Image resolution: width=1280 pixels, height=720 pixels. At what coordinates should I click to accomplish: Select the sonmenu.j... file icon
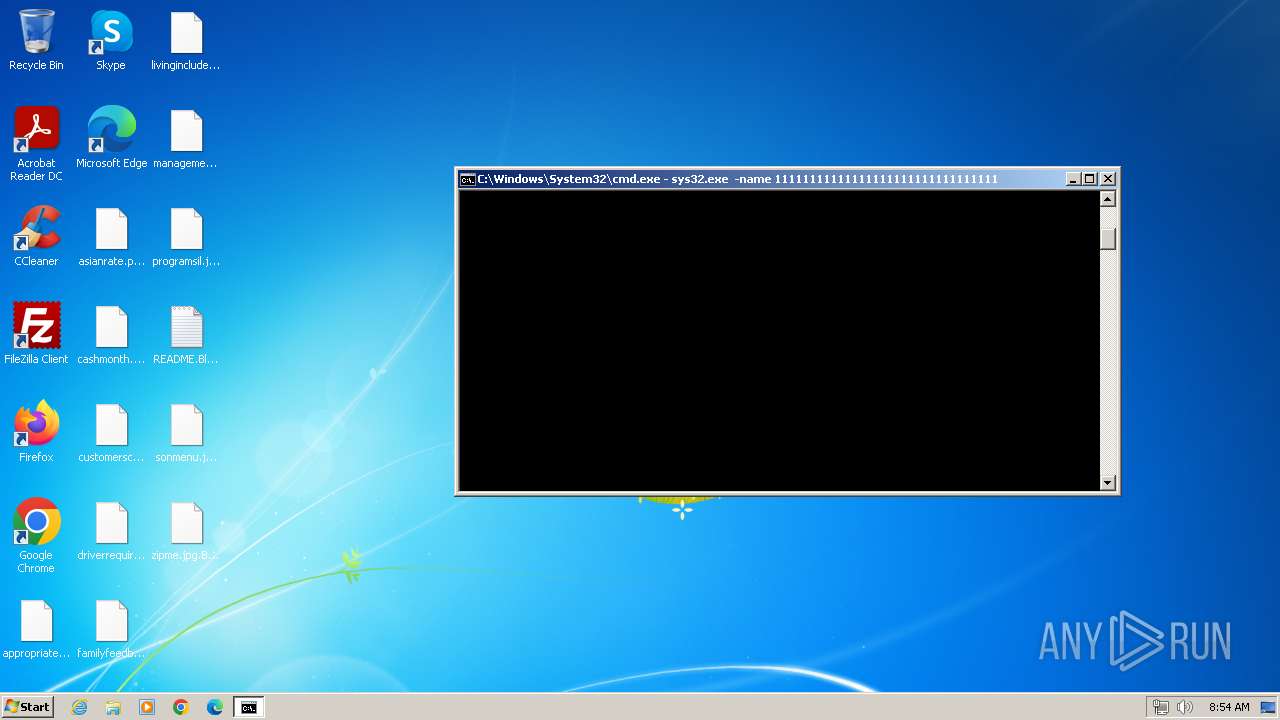pyautogui.click(x=186, y=432)
